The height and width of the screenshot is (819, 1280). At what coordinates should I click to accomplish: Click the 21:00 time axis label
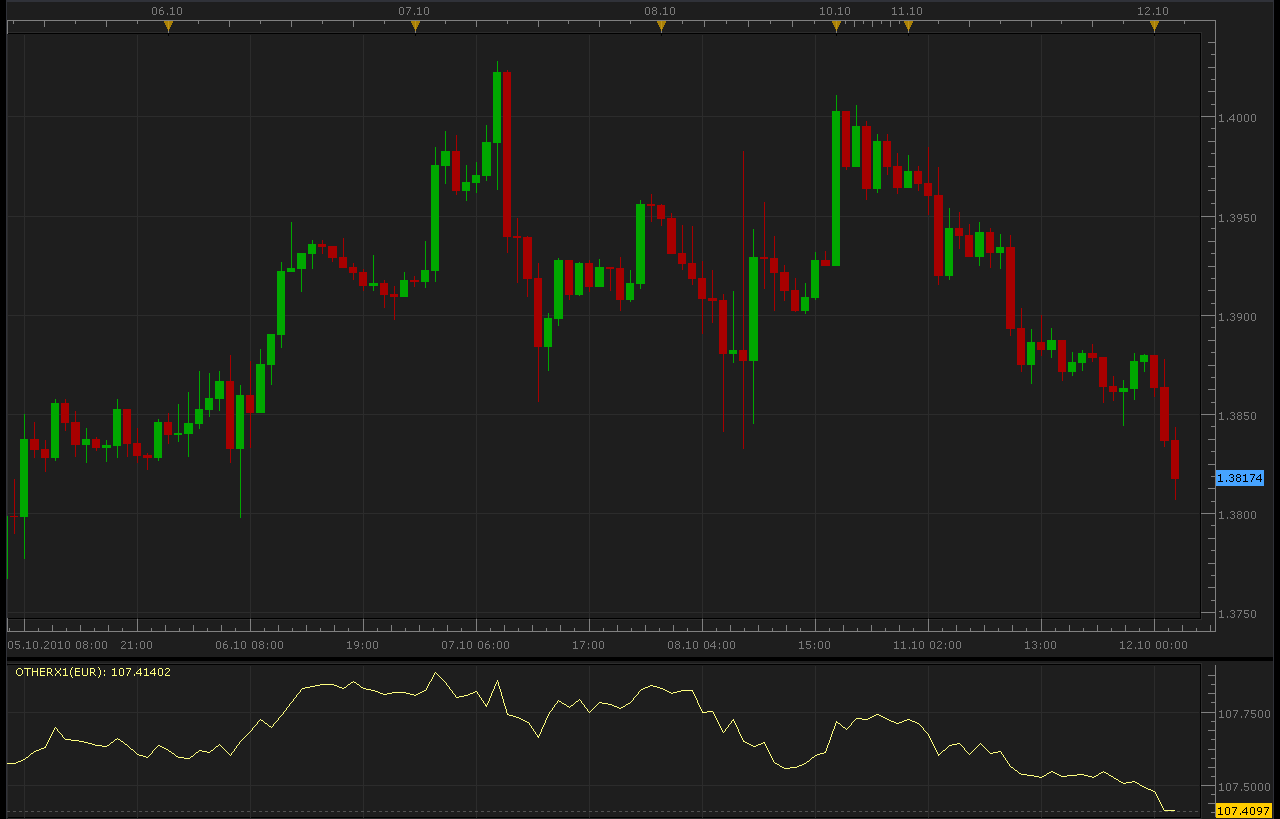tap(137, 645)
